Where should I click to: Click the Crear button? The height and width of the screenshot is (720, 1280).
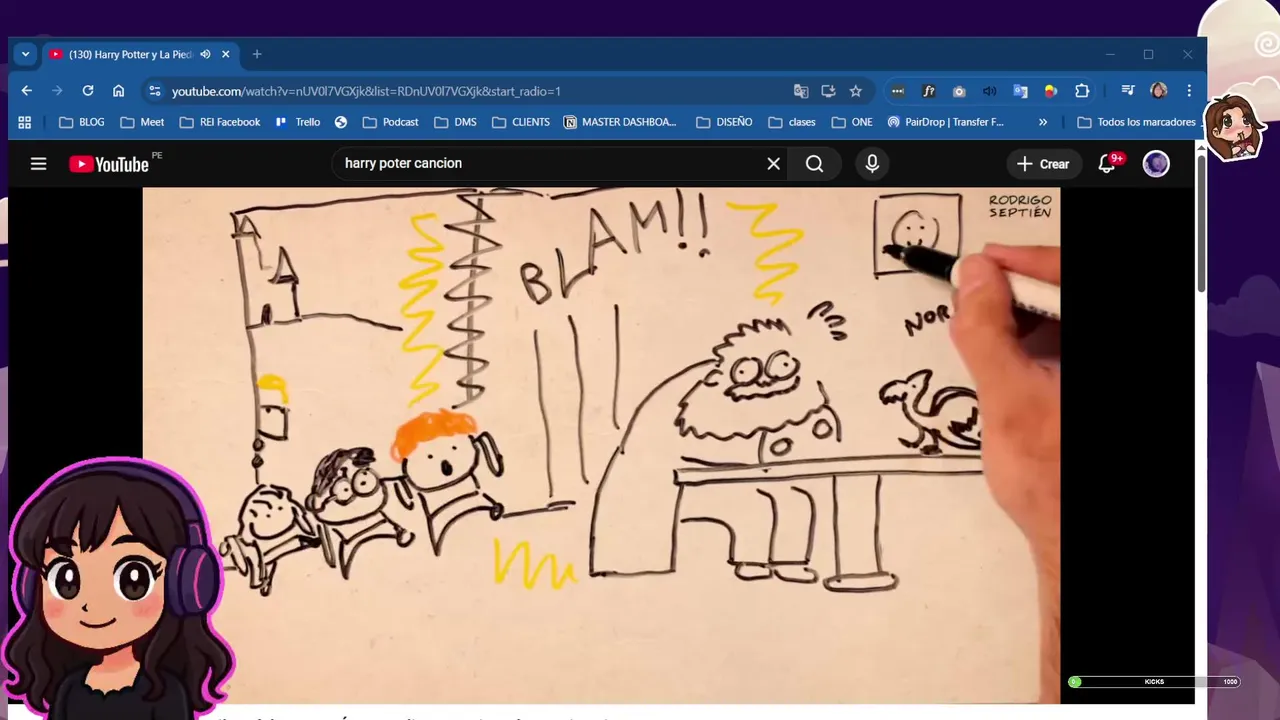pyautogui.click(x=1043, y=164)
